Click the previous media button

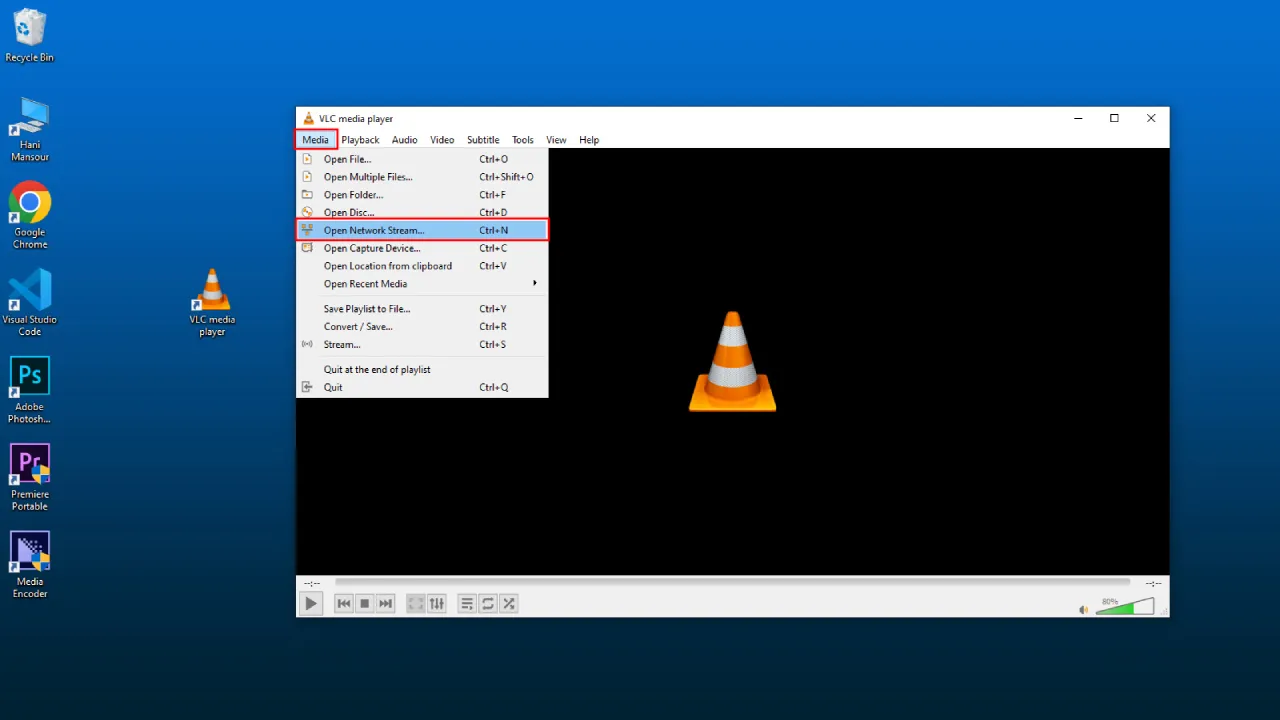[x=344, y=603]
